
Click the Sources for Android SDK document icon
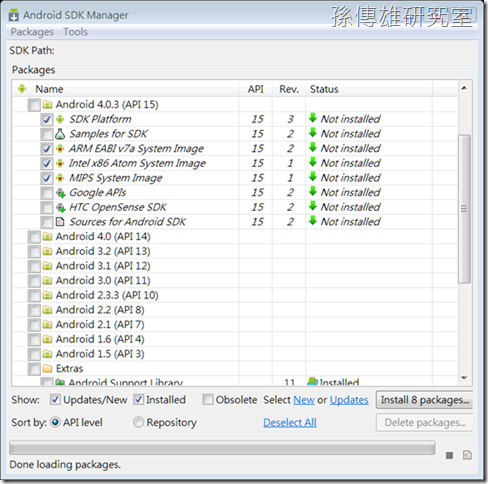tap(60, 222)
